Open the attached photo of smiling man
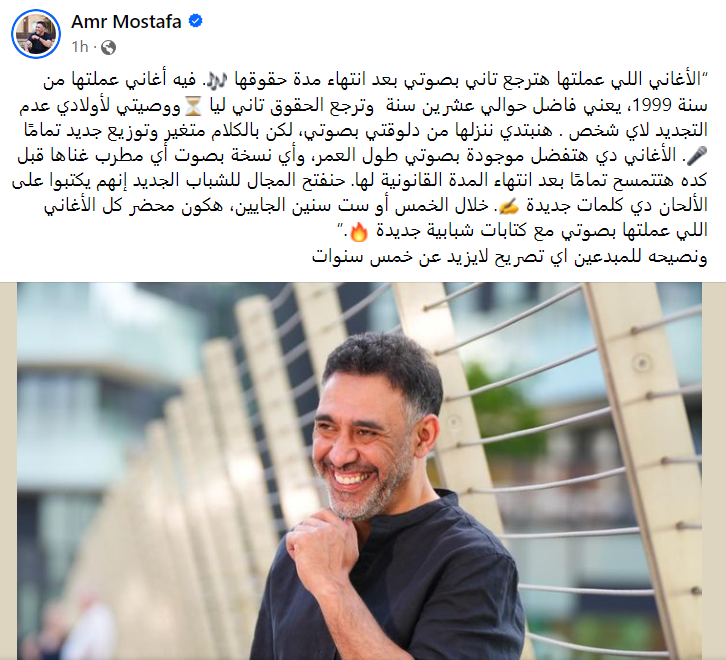Viewport: 726px width, 660px height. [x=359, y=471]
